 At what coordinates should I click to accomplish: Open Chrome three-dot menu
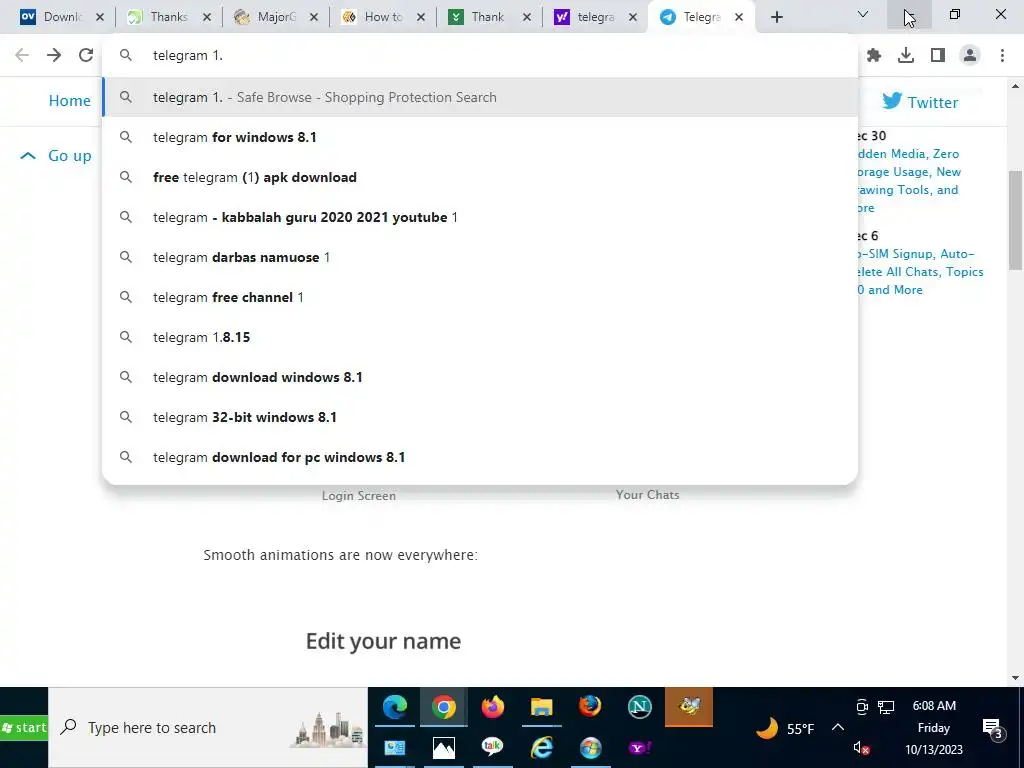[x=1002, y=56]
